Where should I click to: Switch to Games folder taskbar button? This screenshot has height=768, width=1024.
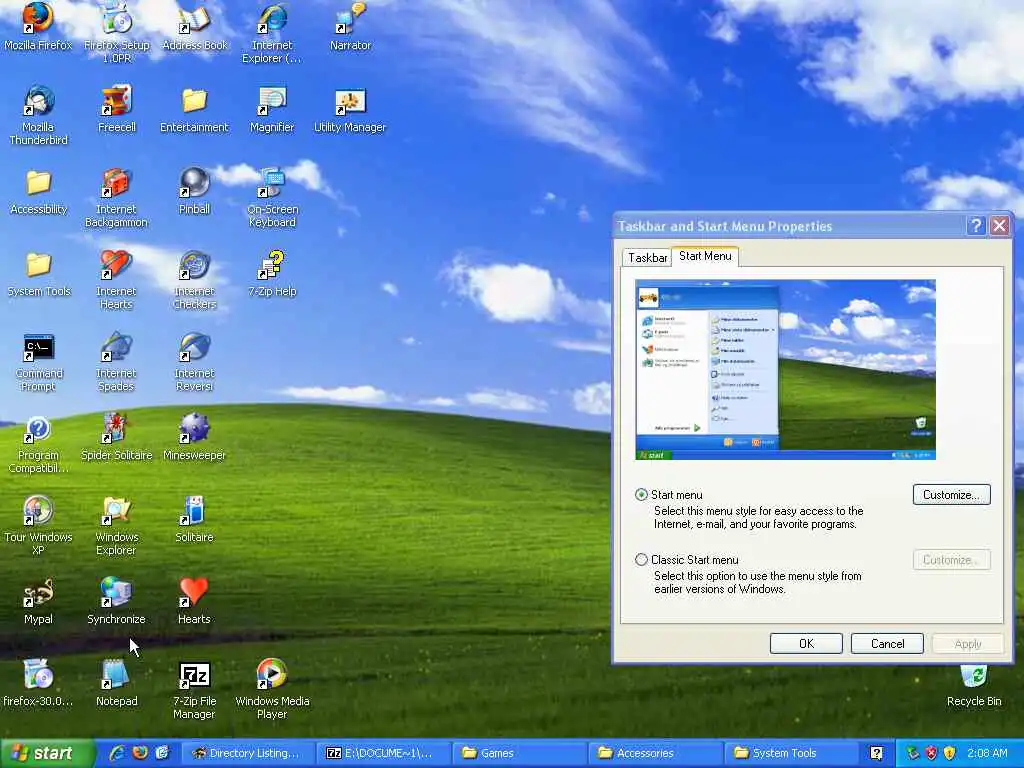[518, 753]
